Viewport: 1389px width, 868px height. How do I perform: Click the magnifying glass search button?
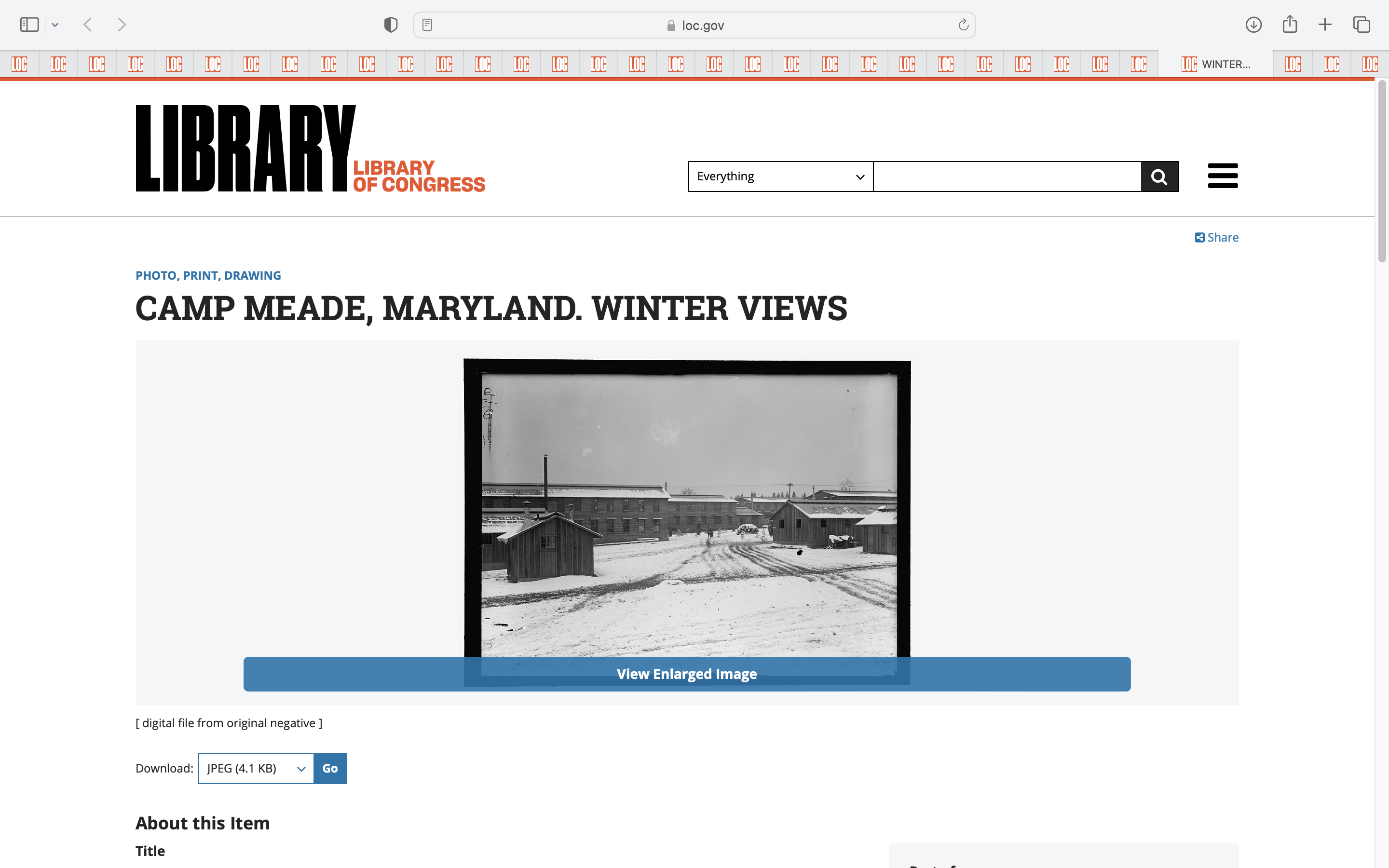pos(1159,176)
